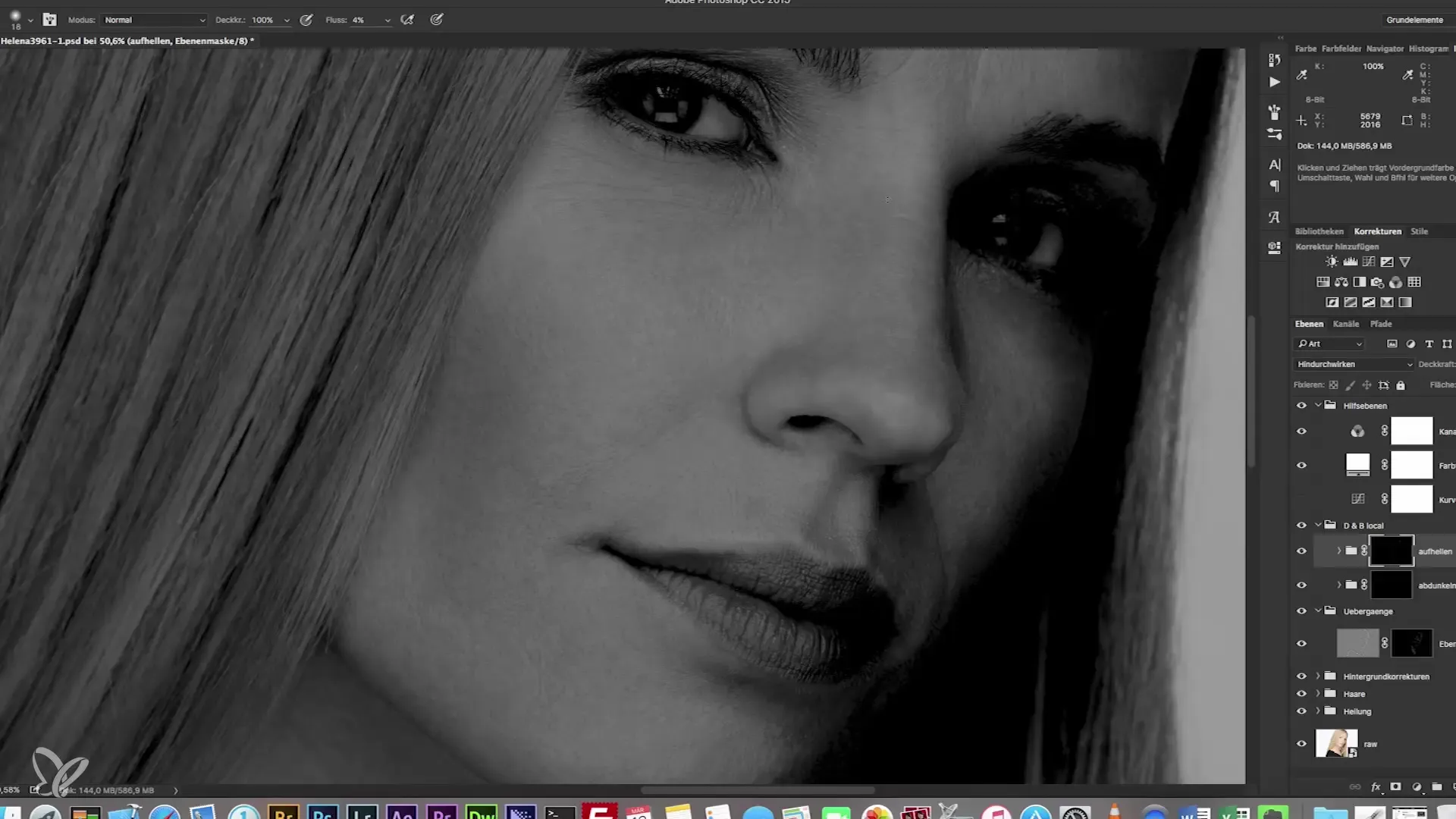Switch to the Pfade tab
The width and height of the screenshot is (1456, 819).
[1381, 324]
